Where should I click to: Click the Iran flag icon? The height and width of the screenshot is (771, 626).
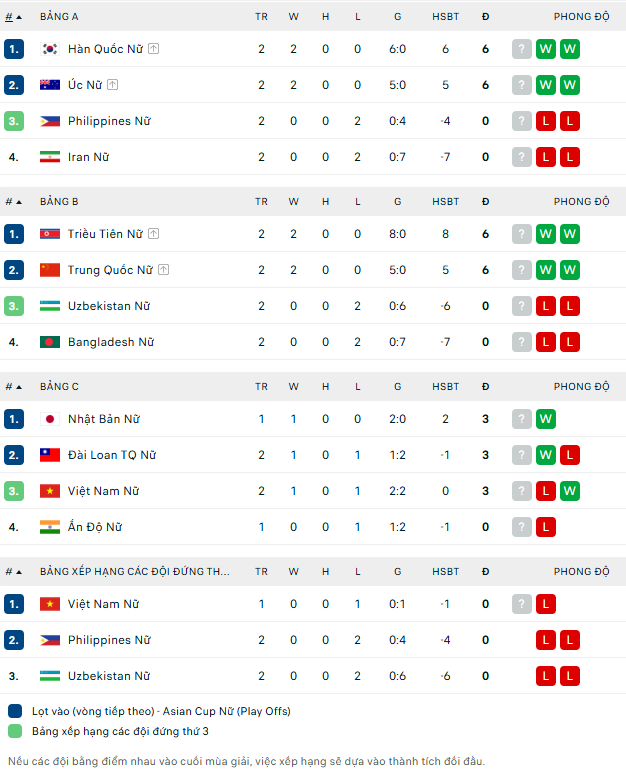(50, 157)
